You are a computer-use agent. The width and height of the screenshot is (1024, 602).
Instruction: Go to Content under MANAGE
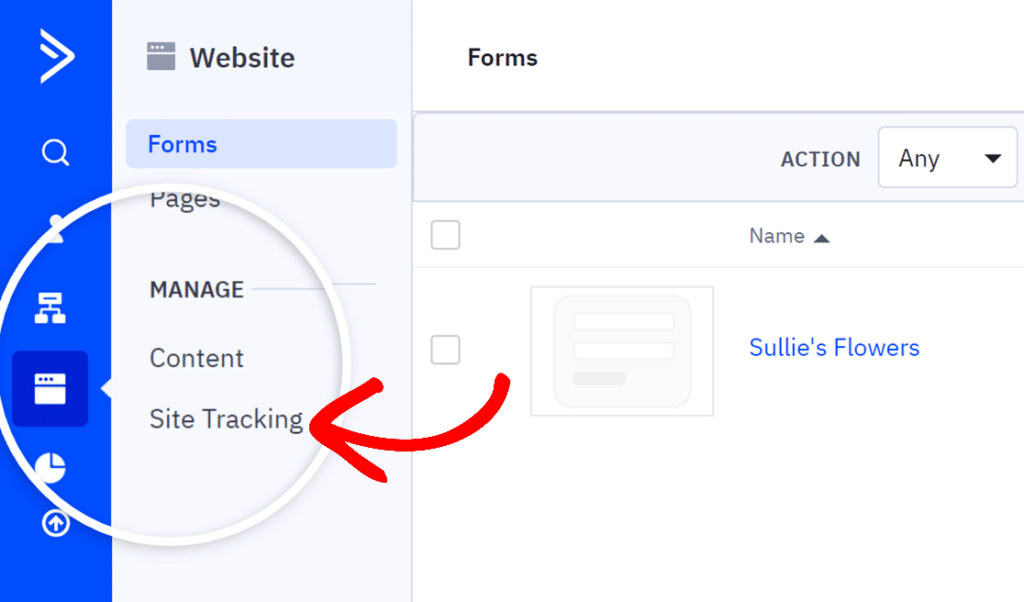click(196, 358)
